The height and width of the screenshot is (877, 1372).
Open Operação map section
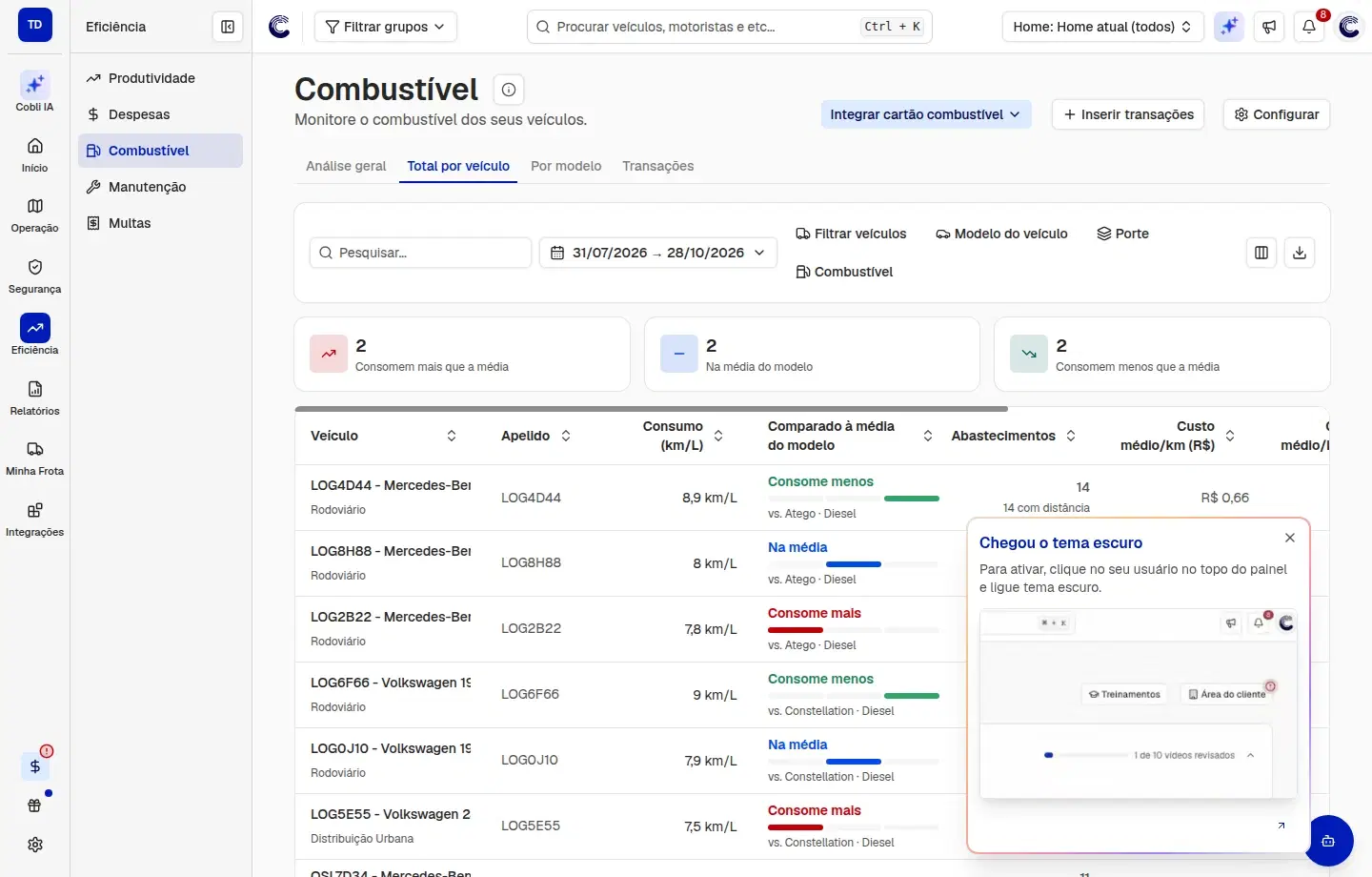coord(35,214)
